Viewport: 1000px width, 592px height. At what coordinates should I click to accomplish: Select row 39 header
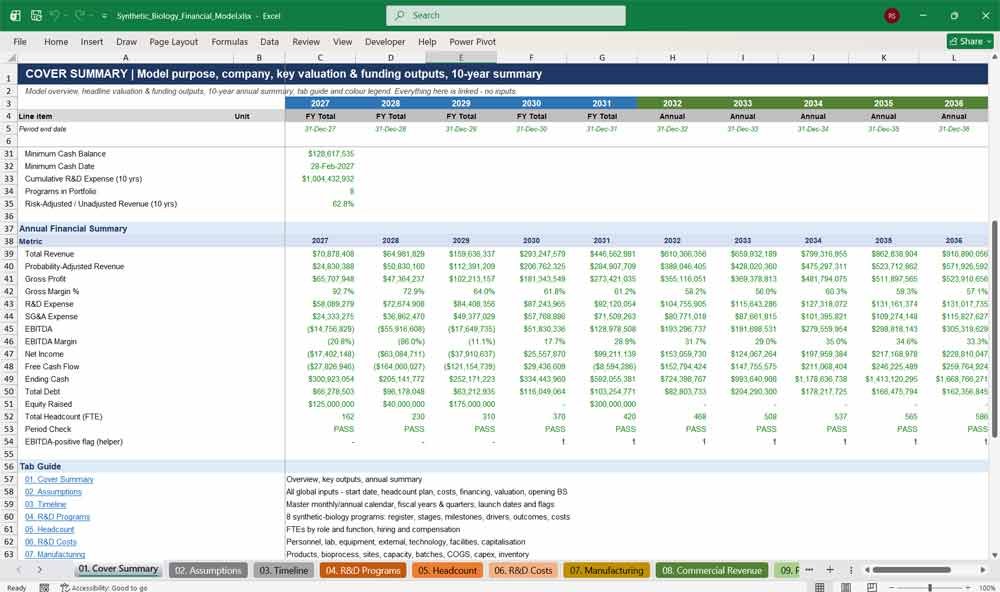click(x=9, y=254)
